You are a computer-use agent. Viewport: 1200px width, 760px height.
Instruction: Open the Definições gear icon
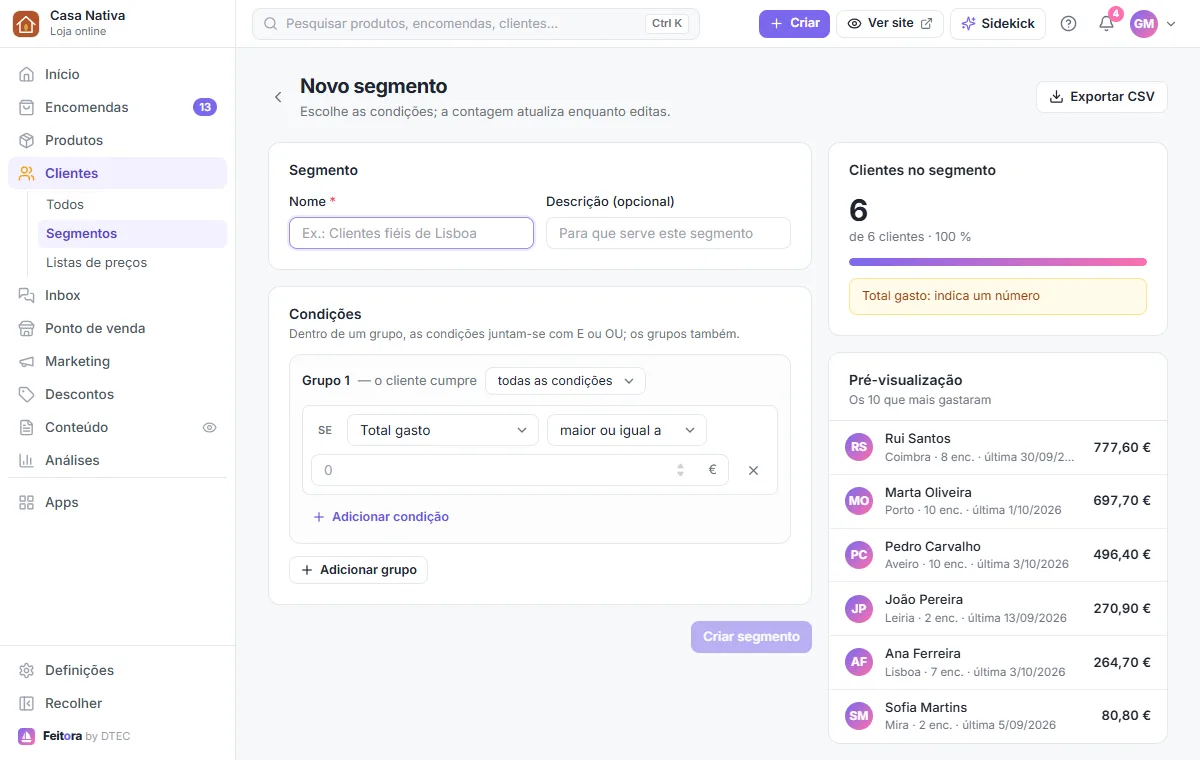pyautogui.click(x=27, y=670)
